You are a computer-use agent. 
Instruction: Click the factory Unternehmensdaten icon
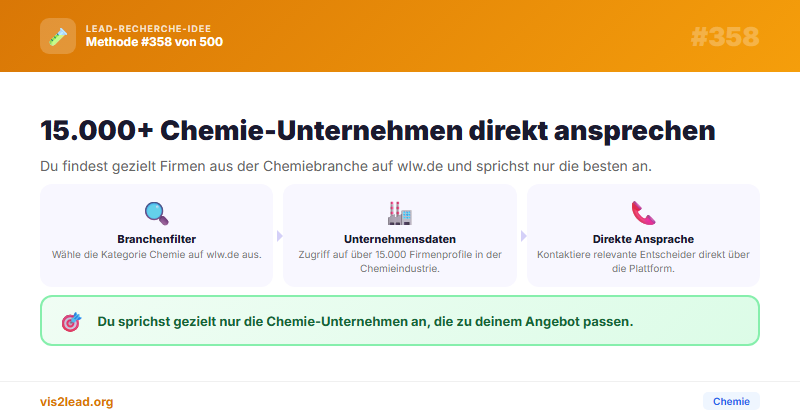(x=399, y=213)
